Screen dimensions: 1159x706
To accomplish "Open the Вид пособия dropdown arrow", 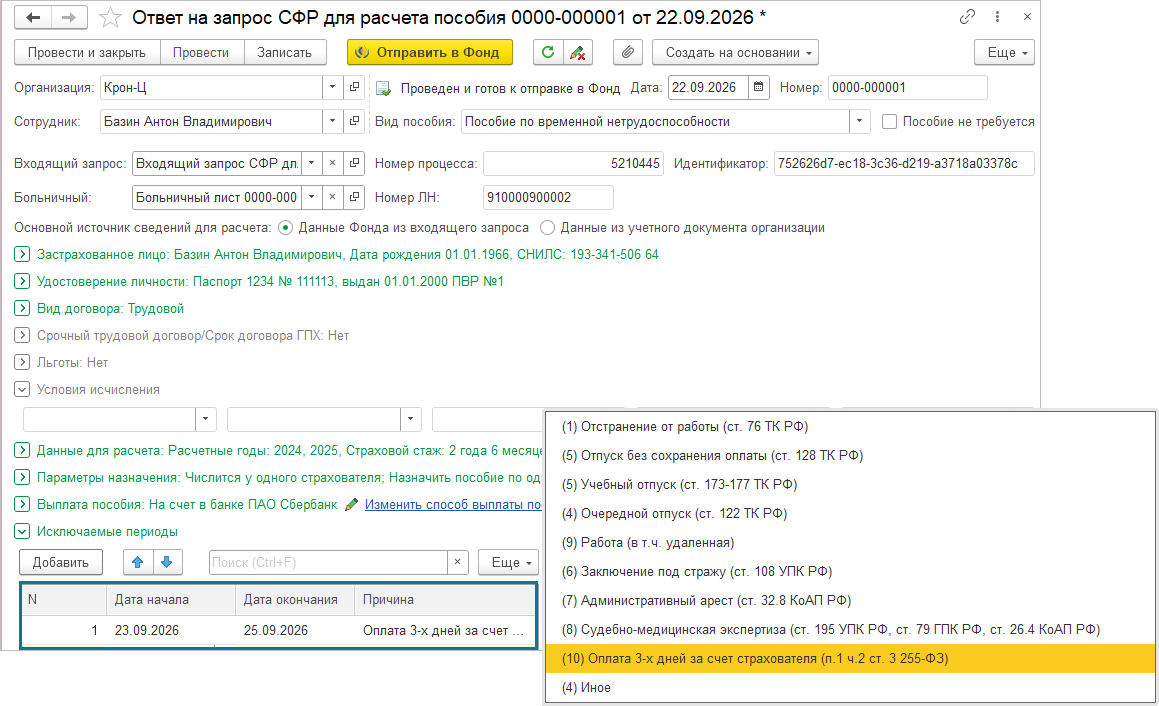I will (x=860, y=121).
